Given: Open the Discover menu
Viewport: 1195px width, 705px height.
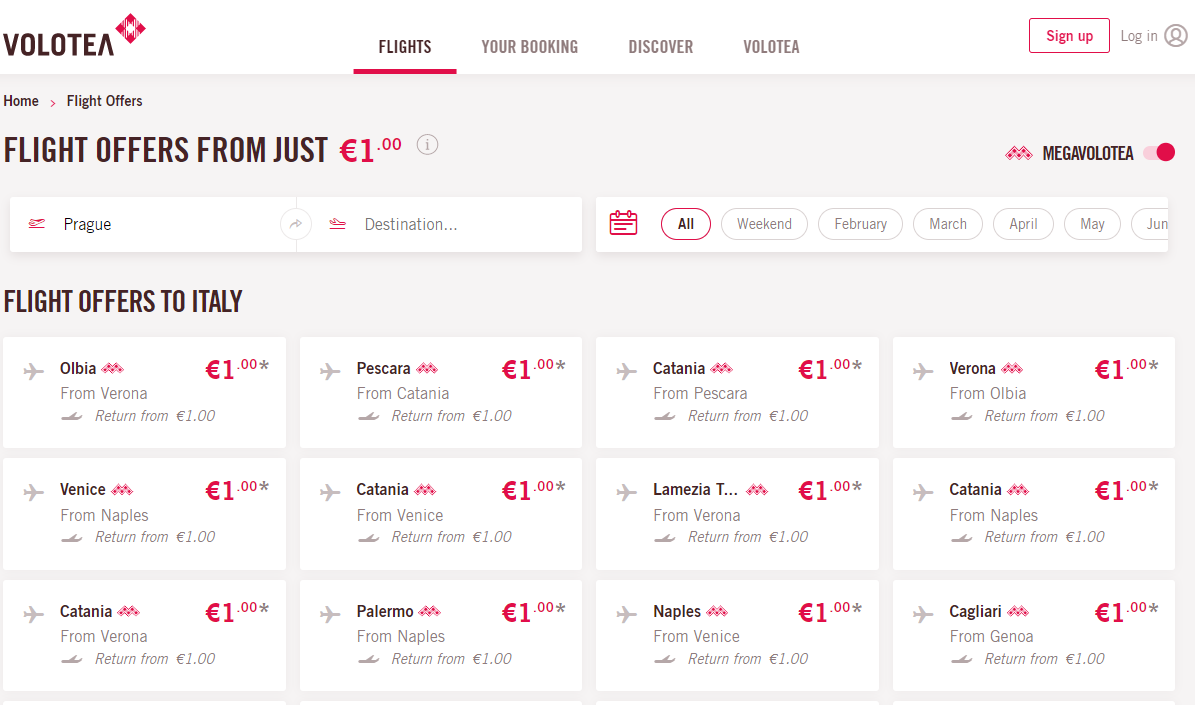Looking at the screenshot, I should (x=661, y=47).
